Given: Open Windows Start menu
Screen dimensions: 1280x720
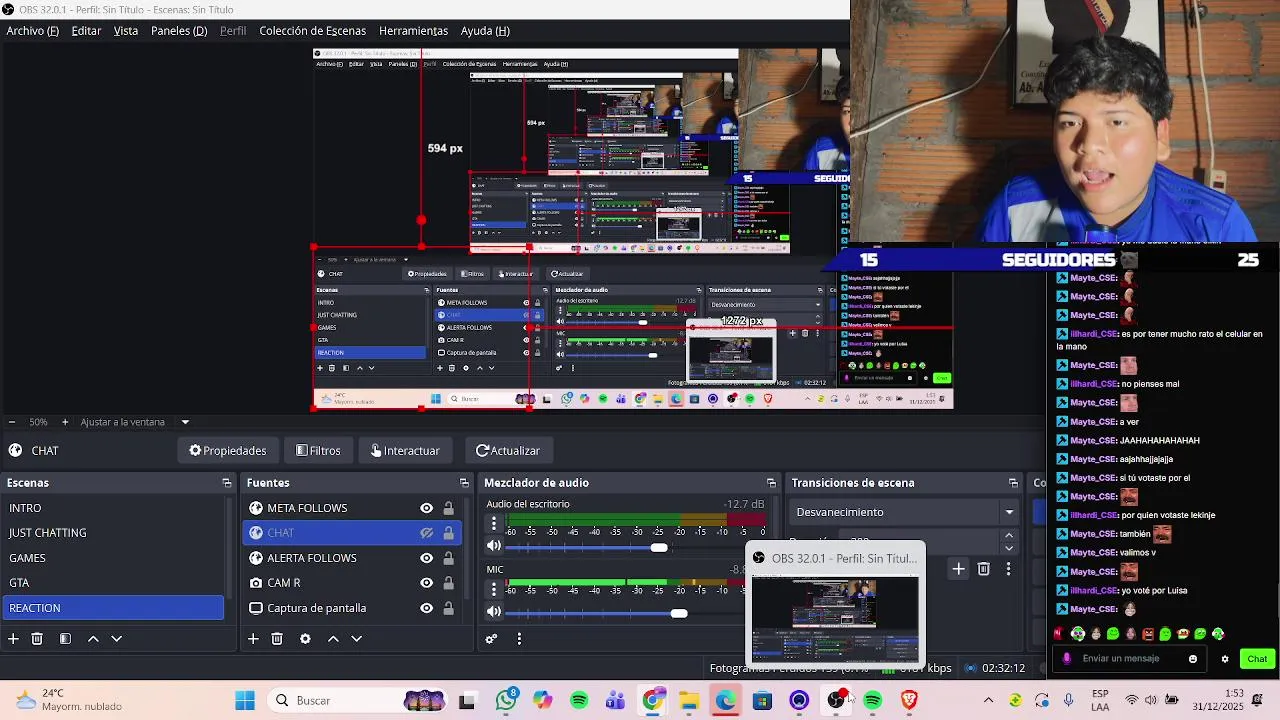Looking at the screenshot, I should 245,700.
